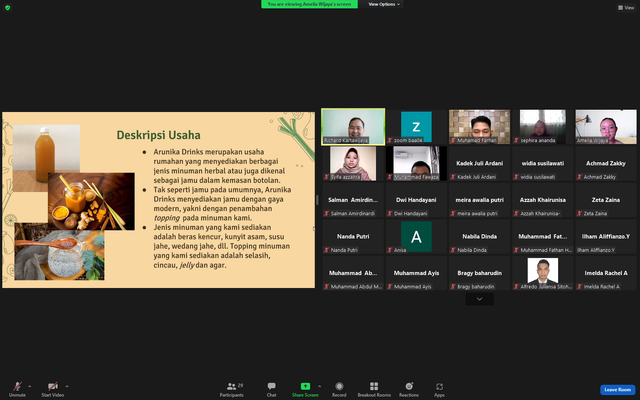Select the Ilham Aliffianzo.Y tile
The height and width of the screenshot is (400, 640).
coord(606,236)
